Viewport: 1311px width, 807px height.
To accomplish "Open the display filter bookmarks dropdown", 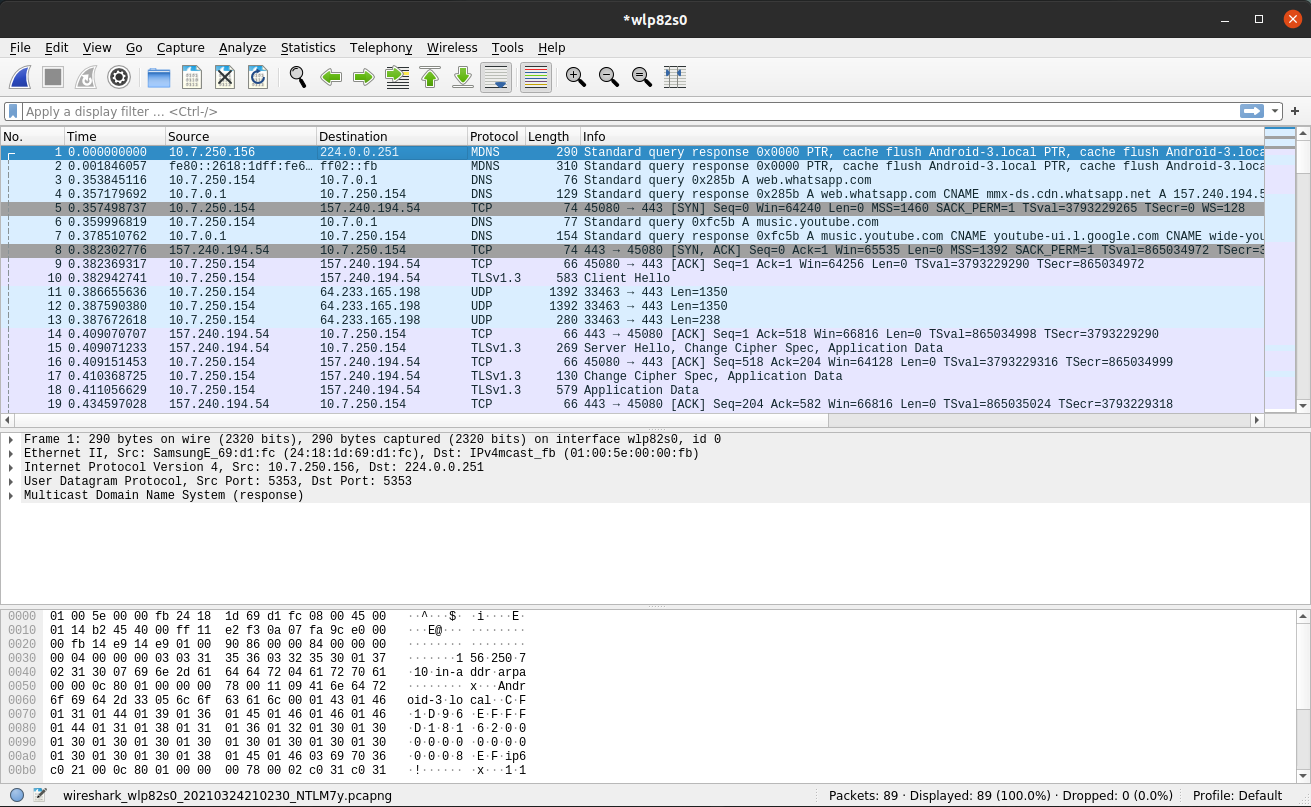I will click(11, 112).
